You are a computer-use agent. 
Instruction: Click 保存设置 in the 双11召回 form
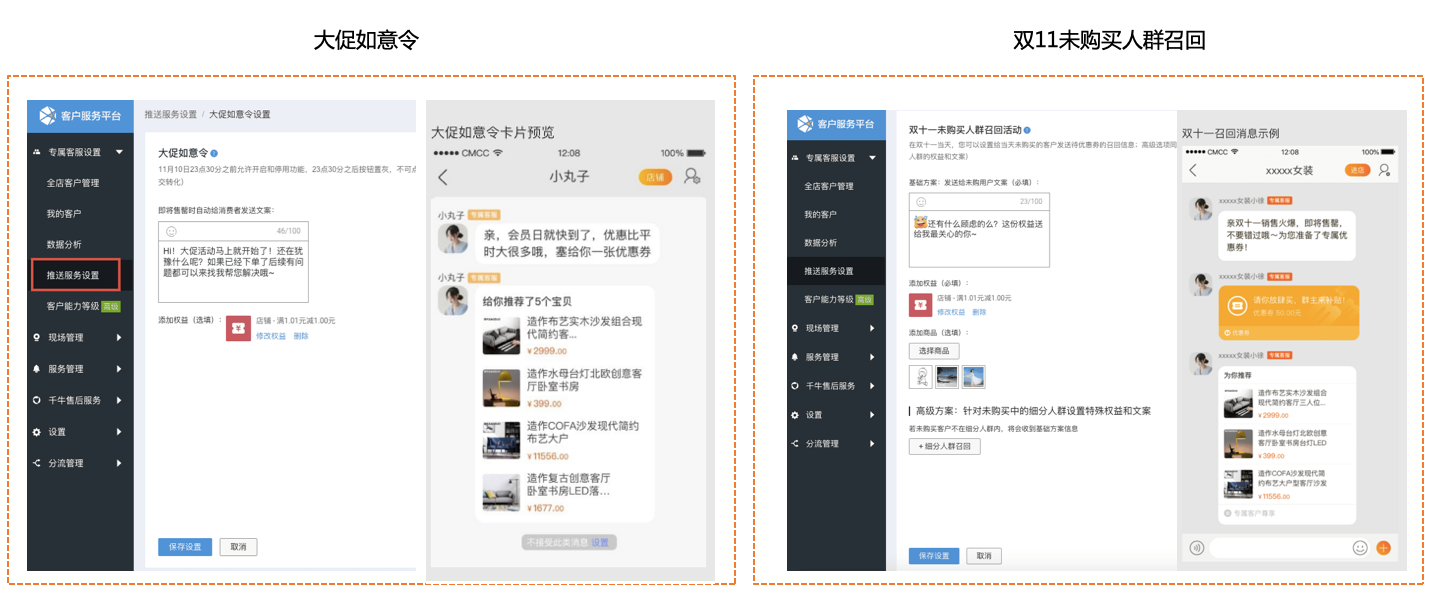(x=934, y=556)
